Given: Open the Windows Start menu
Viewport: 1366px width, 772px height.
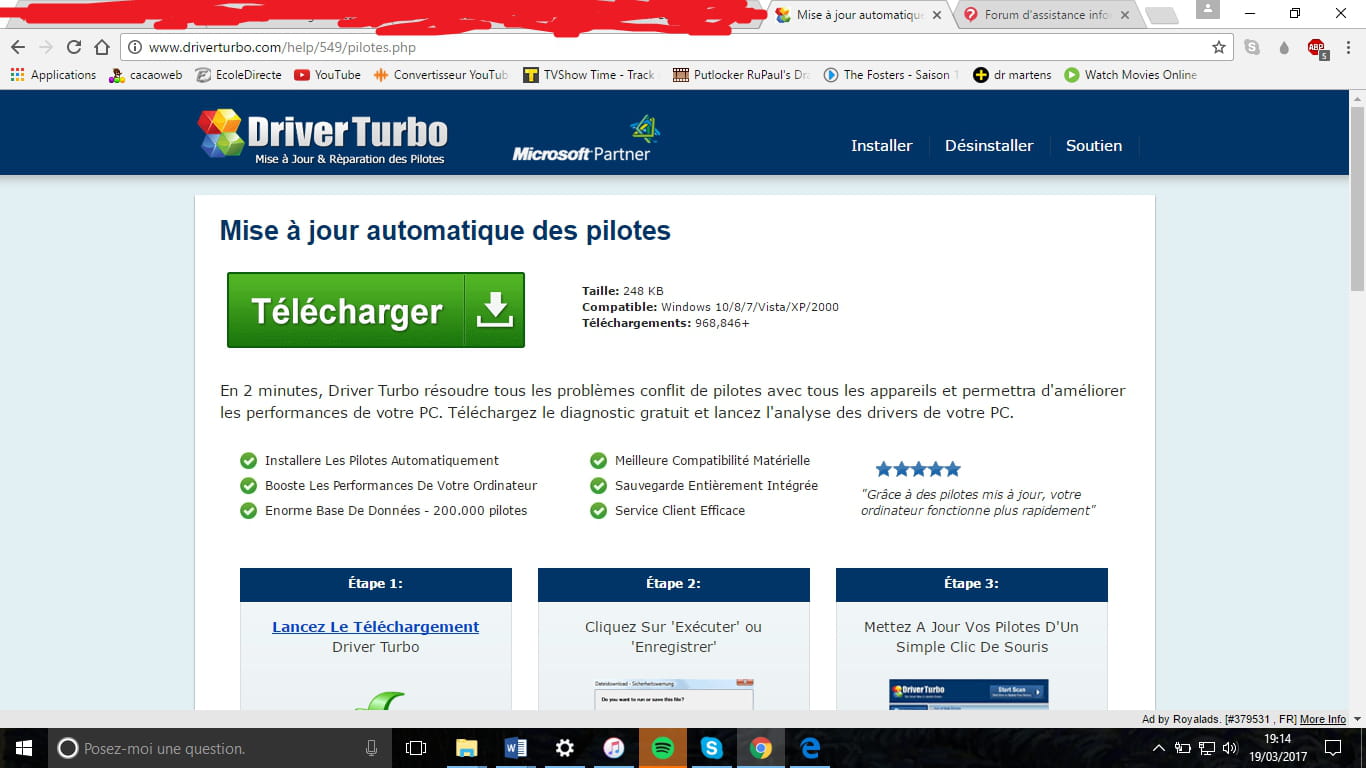Looking at the screenshot, I should tap(23, 748).
